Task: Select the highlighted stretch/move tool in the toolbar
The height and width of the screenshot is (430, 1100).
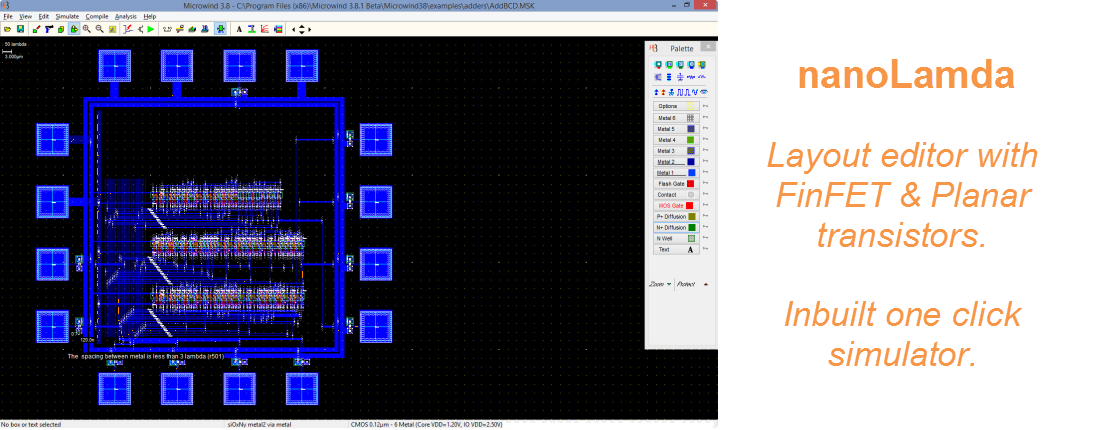Action: pyautogui.click(x=74, y=29)
